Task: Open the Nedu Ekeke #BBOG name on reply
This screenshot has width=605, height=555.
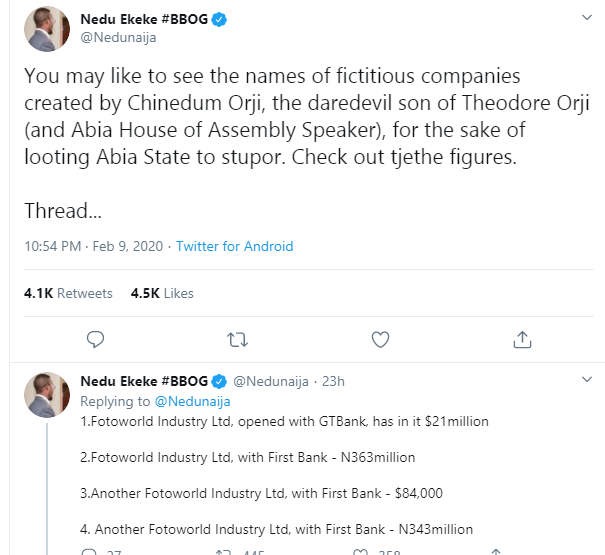Action: coord(144,381)
